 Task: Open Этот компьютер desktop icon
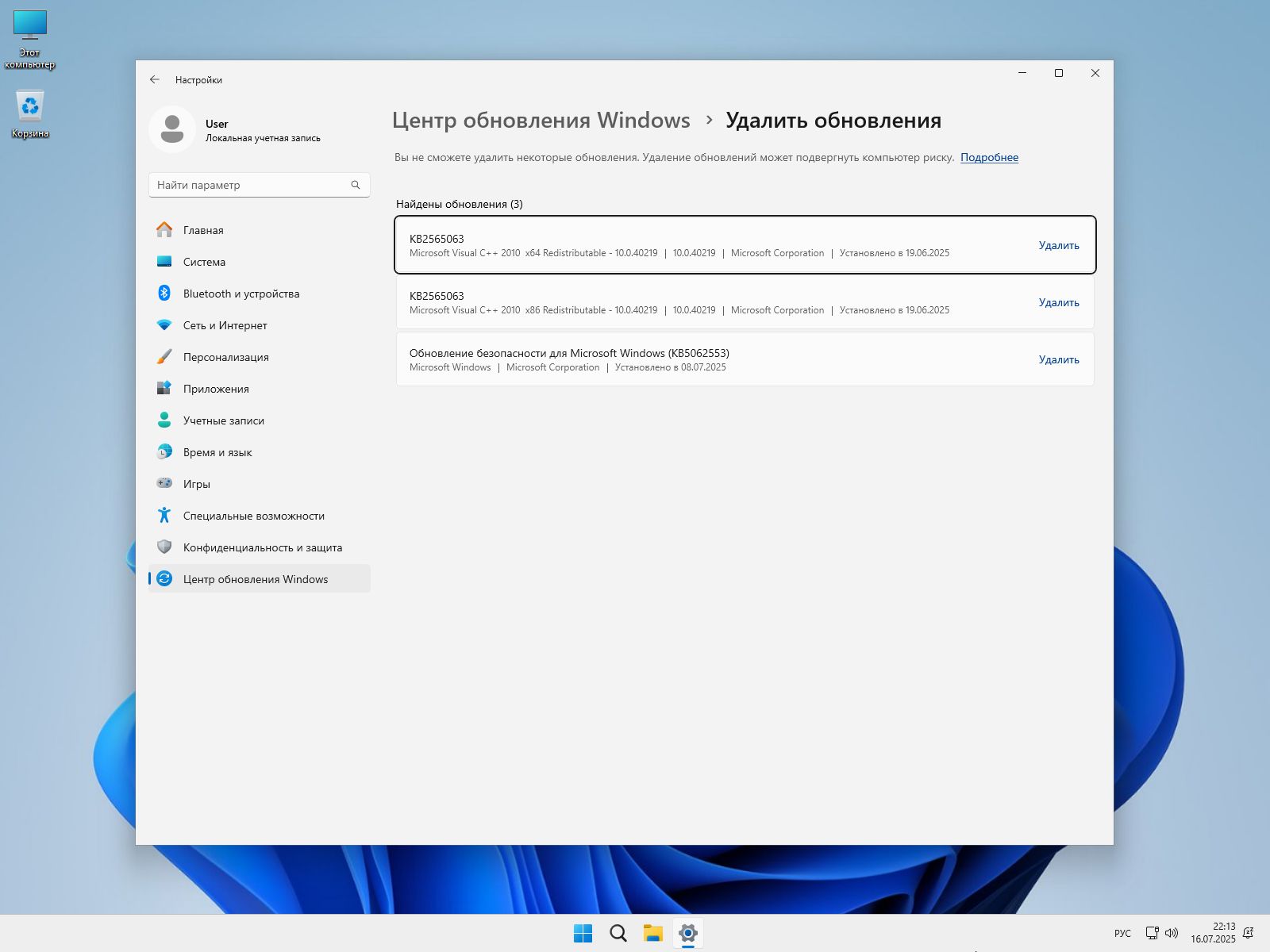click(30, 40)
